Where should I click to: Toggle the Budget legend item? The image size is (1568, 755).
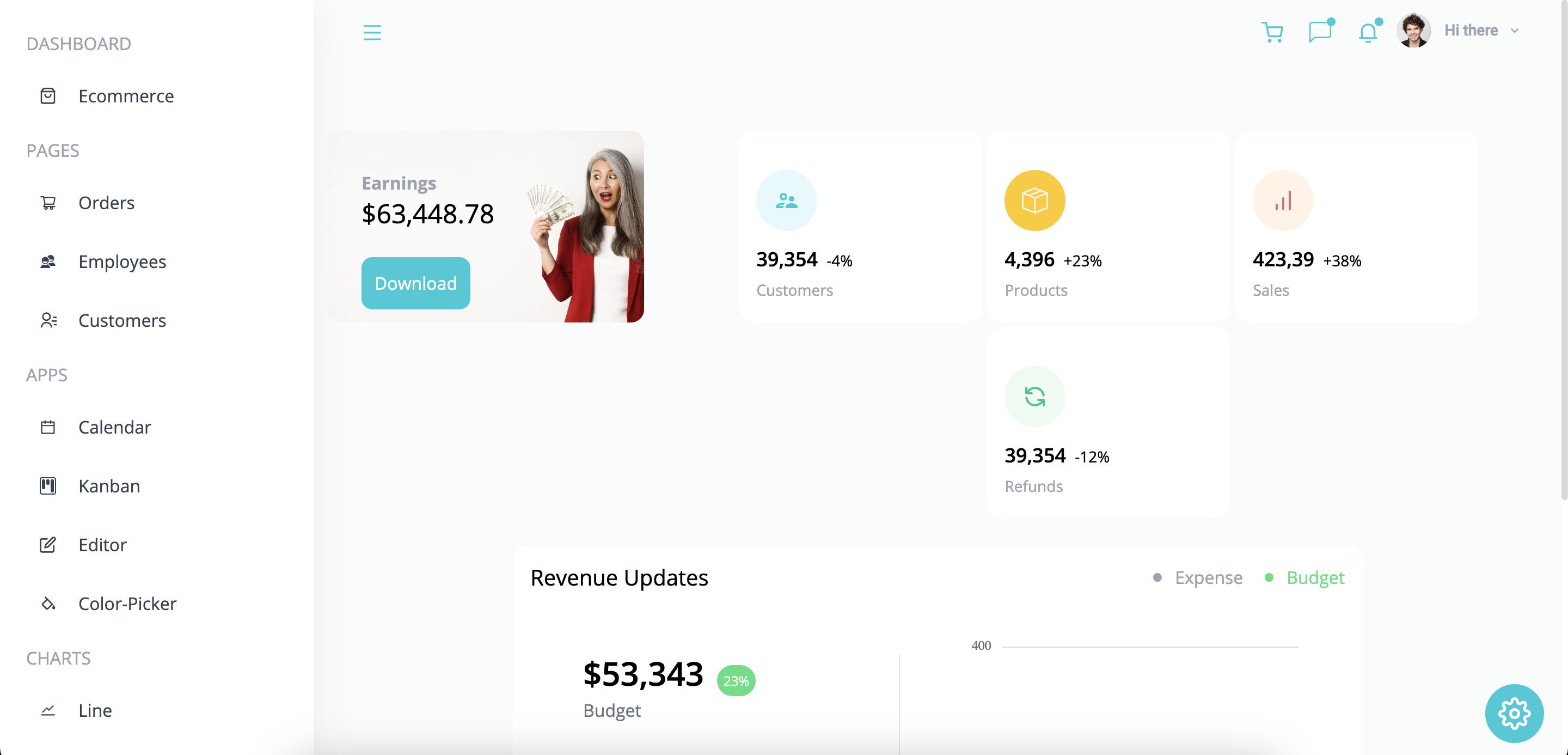(x=1314, y=577)
